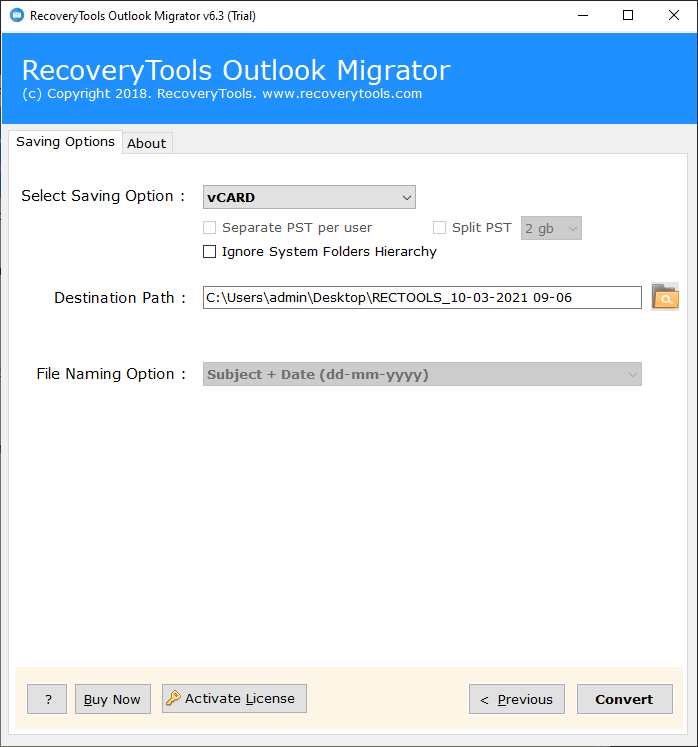Open the 2 gb split size dropdown
Image resolution: width=698 pixels, height=747 pixels.
[551, 228]
